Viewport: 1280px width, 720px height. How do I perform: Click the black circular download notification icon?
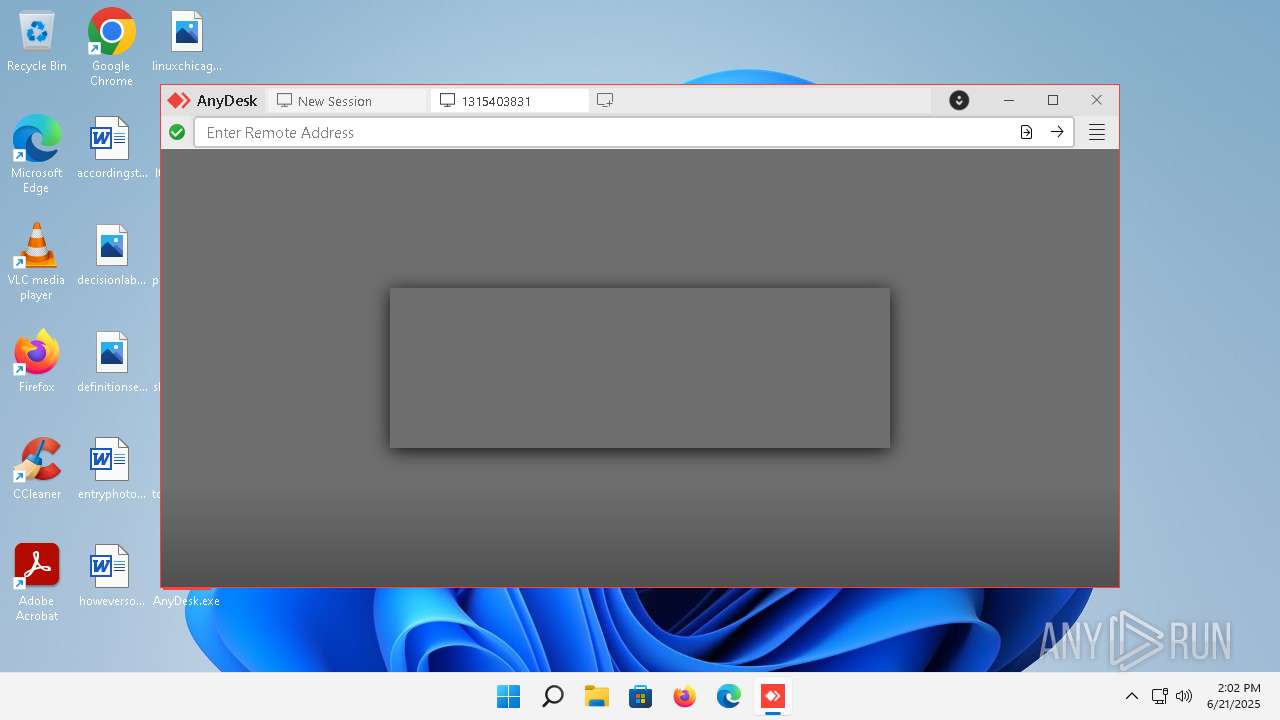tap(959, 100)
